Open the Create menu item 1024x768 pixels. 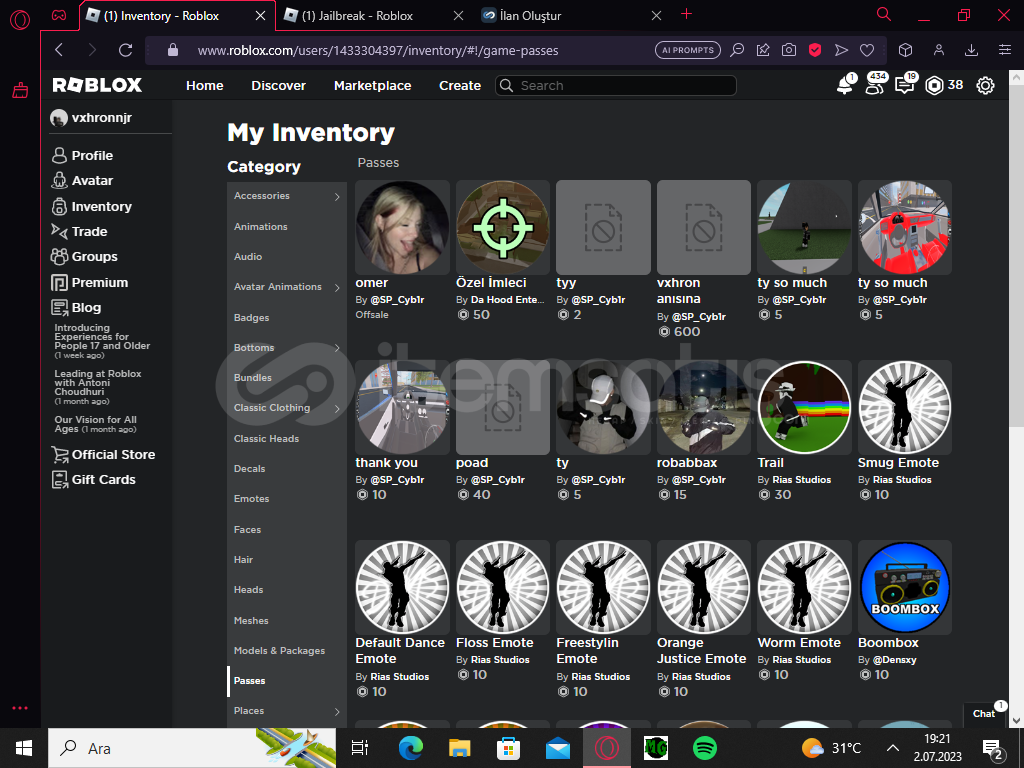pos(460,86)
